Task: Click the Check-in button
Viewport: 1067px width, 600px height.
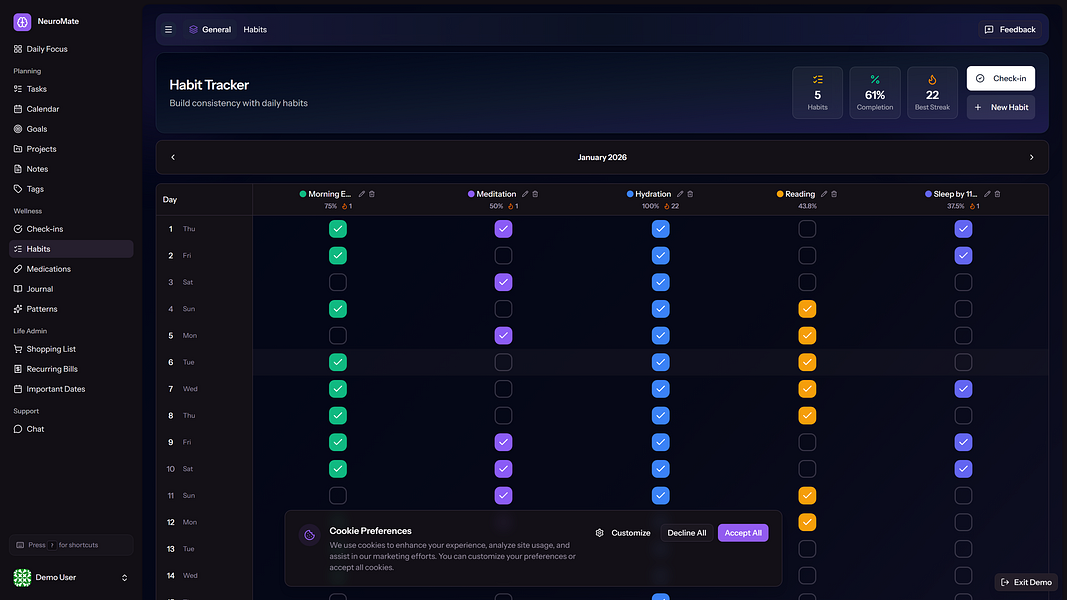Action: (x=1001, y=78)
